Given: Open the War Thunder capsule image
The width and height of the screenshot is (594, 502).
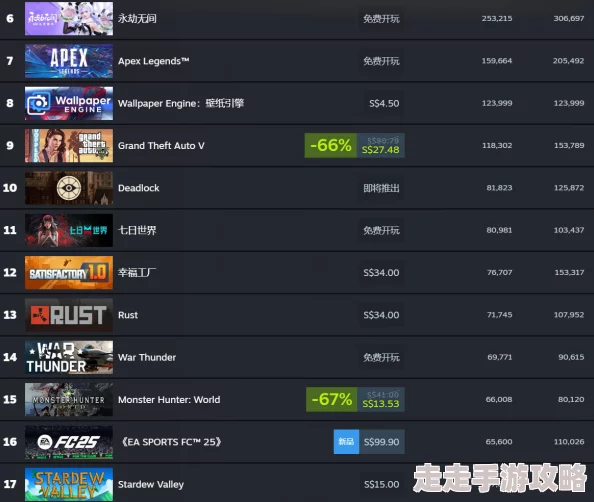Looking at the screenshot, I should [x=69, y=357].
